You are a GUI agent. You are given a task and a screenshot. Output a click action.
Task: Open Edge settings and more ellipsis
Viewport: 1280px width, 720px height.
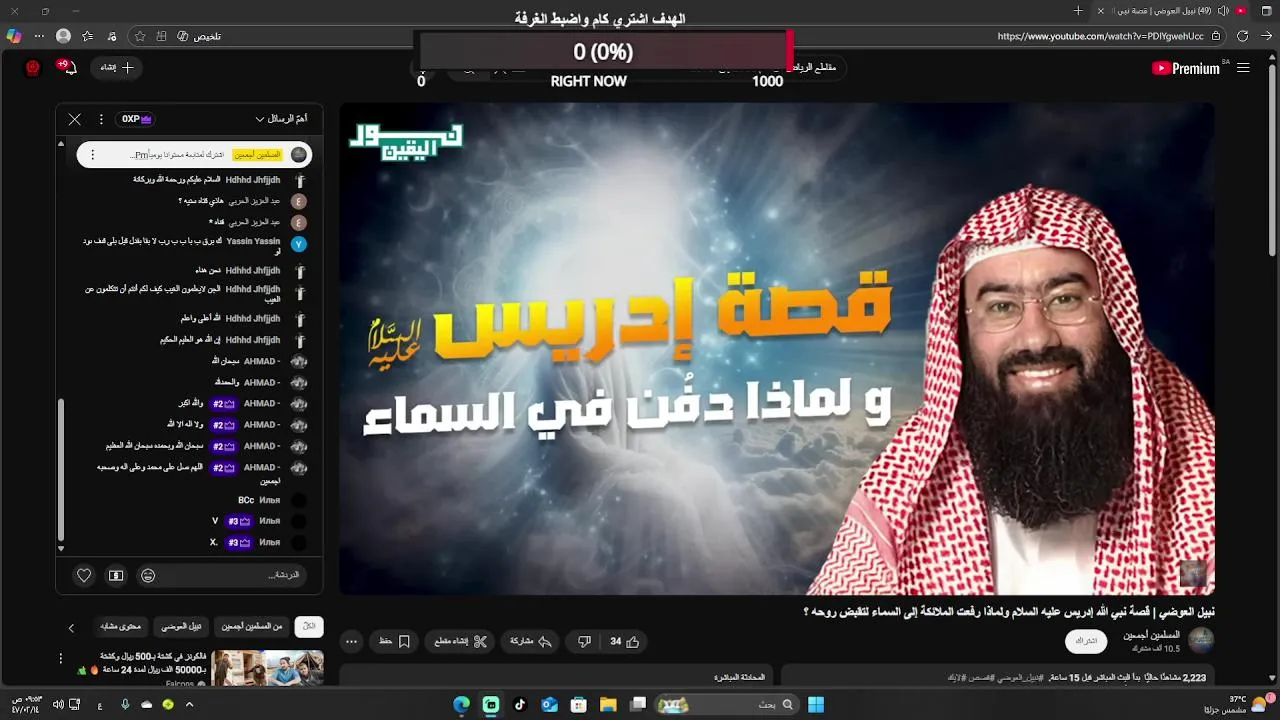click(39, 36)
